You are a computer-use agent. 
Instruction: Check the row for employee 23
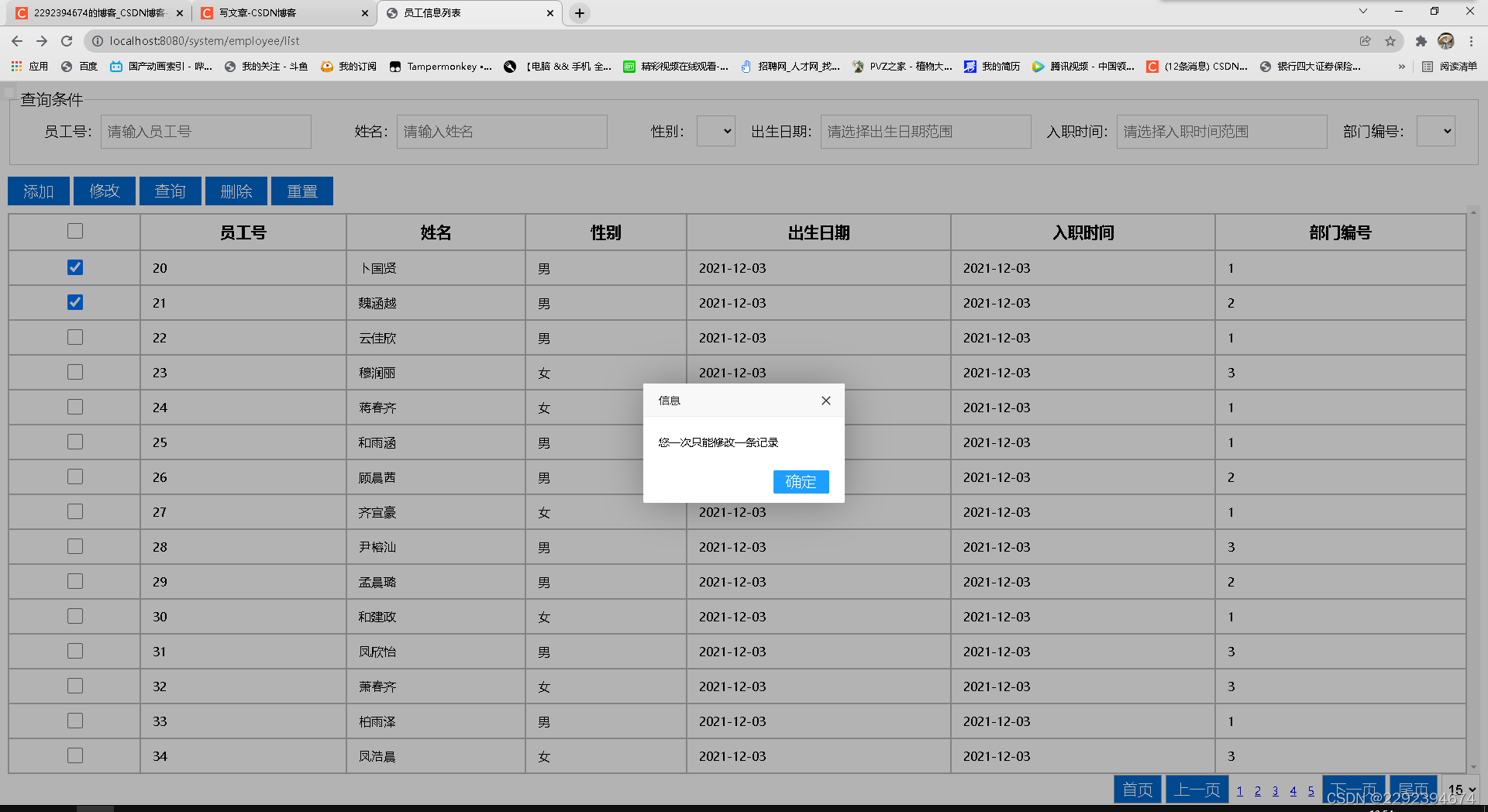[75, 372]
